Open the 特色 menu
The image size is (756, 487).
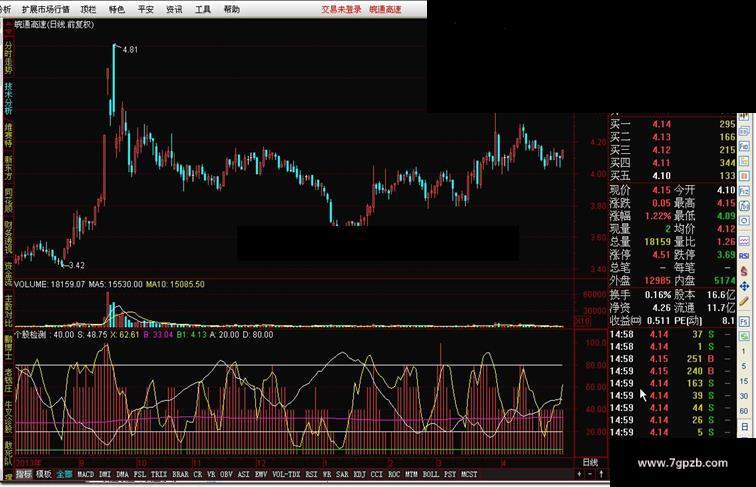117,9
